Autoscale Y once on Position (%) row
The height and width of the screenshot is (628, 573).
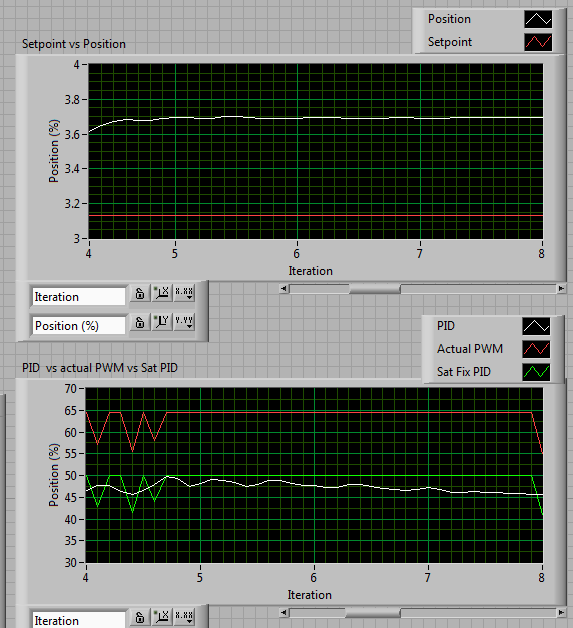(162, 322)
